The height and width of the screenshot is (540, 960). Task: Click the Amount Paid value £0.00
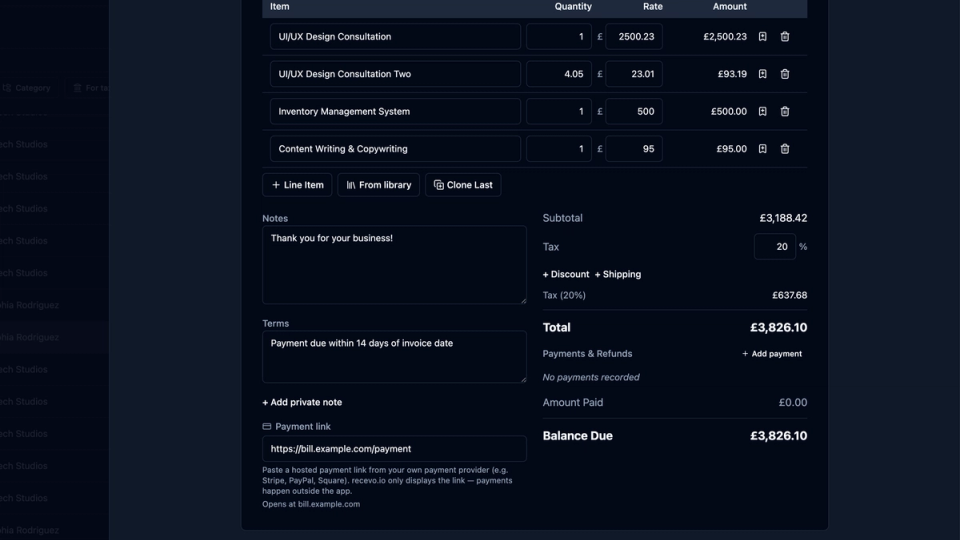(x=793, y=402)
